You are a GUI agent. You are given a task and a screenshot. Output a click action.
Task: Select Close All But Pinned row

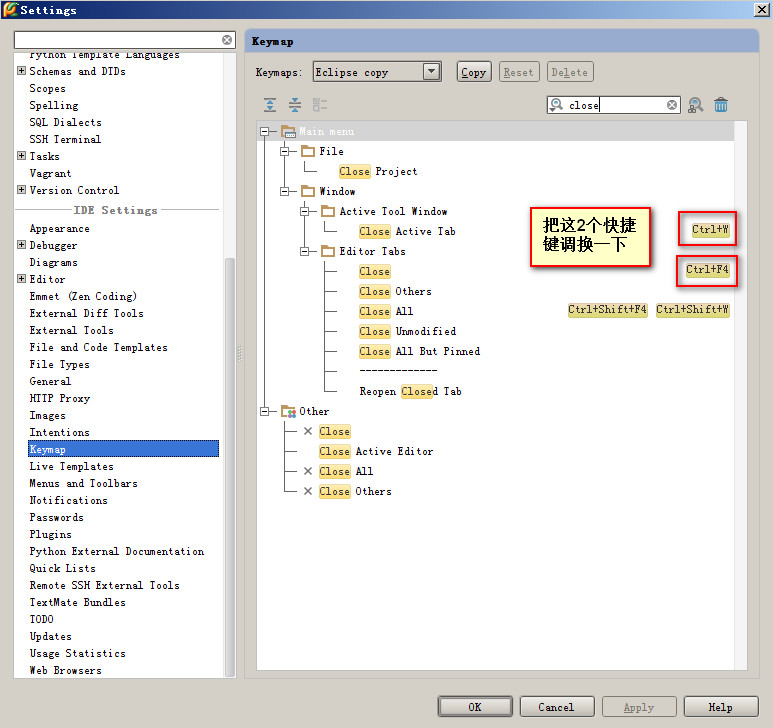[x=420, y=351]
